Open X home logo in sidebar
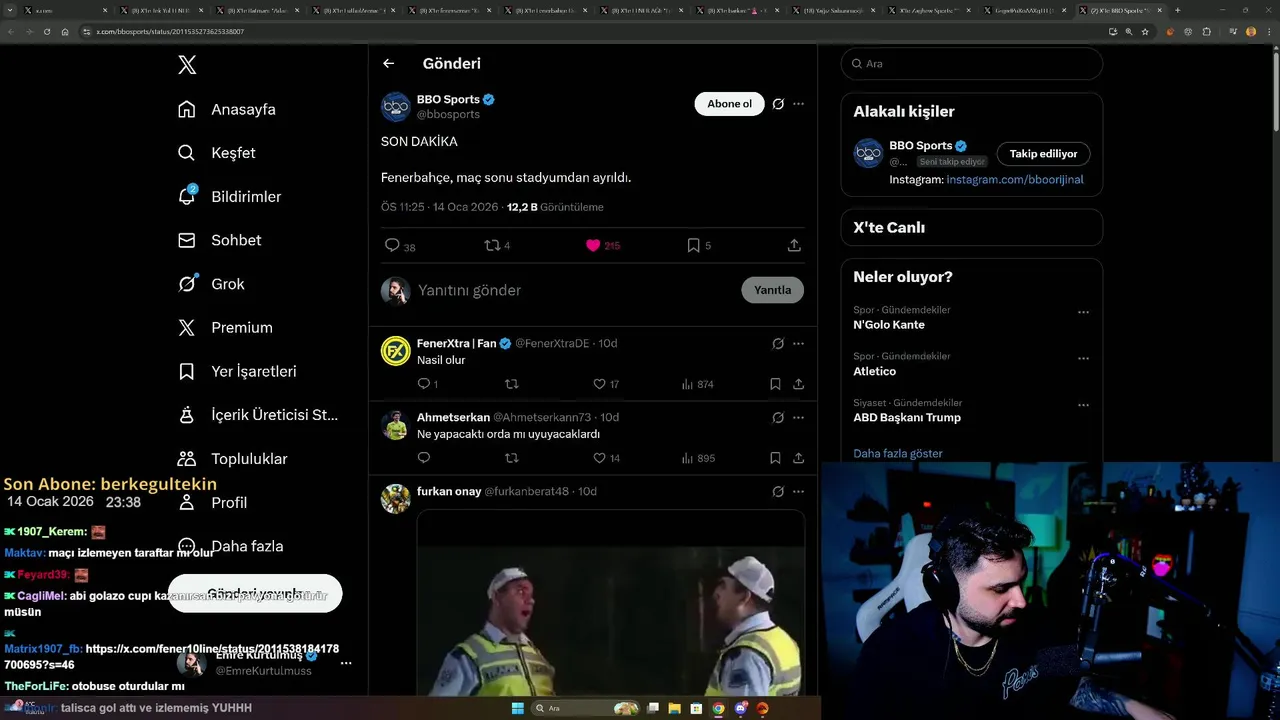Screen dimensions: 1280x720 (x=187, y=65)
